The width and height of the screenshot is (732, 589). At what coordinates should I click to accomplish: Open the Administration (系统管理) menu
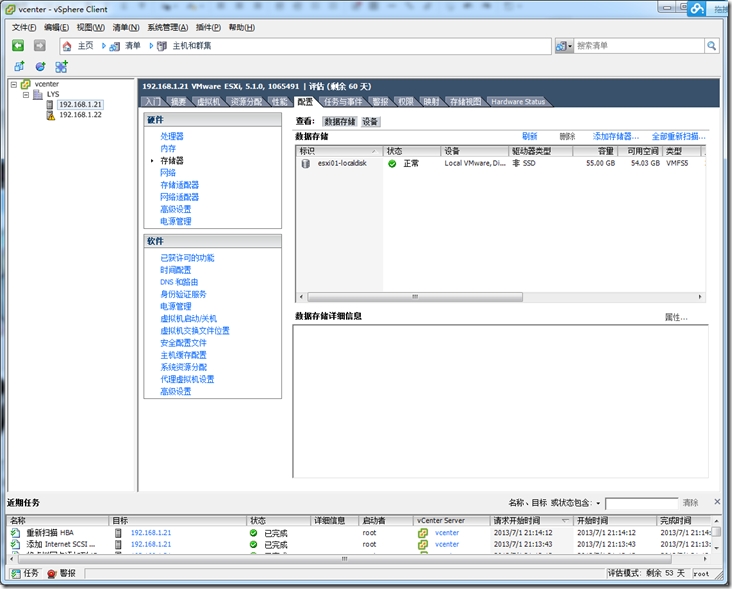168,28
